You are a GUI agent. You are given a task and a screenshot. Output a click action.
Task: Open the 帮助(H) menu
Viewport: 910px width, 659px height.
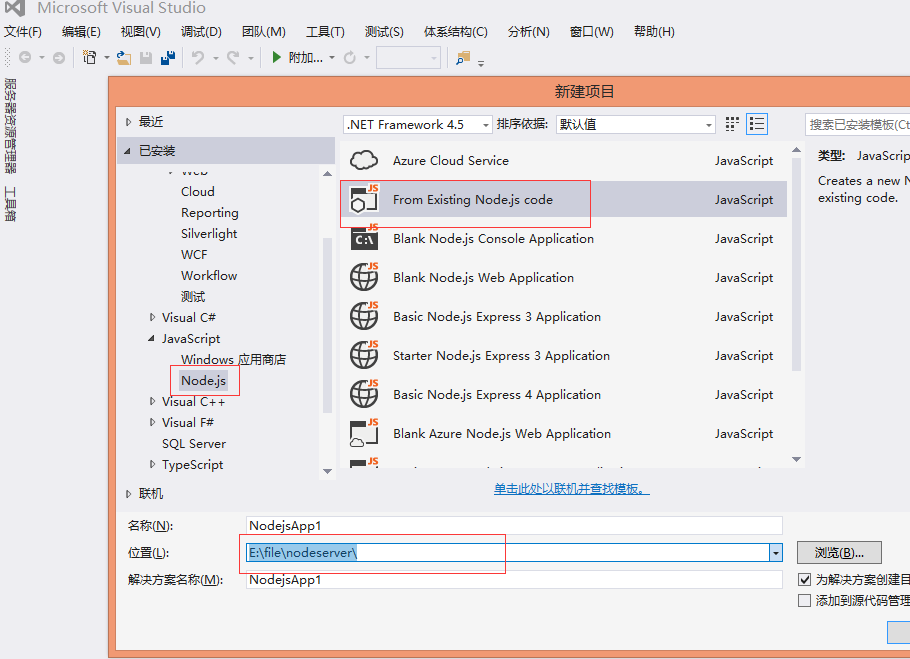[x=654, y=31]
